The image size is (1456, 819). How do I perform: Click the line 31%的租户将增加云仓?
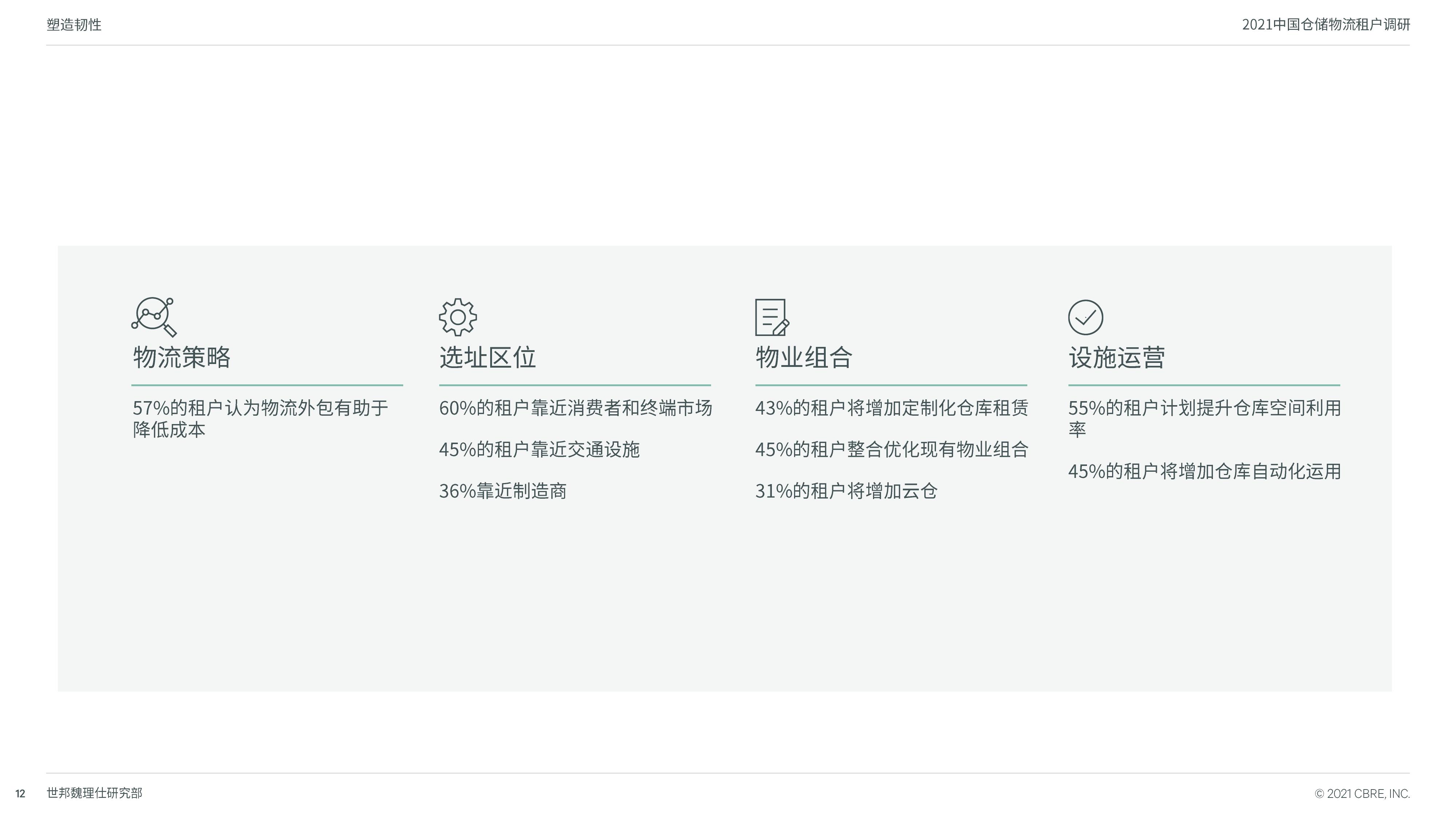tap(846, 491)
